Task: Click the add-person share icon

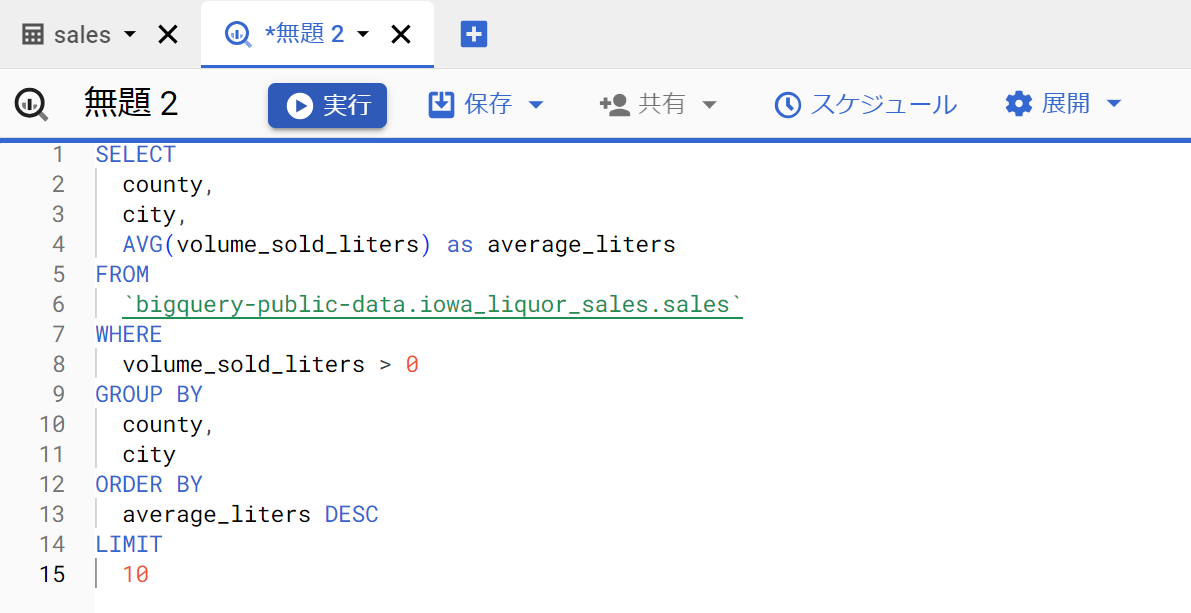Action: (x=614, y=105)
